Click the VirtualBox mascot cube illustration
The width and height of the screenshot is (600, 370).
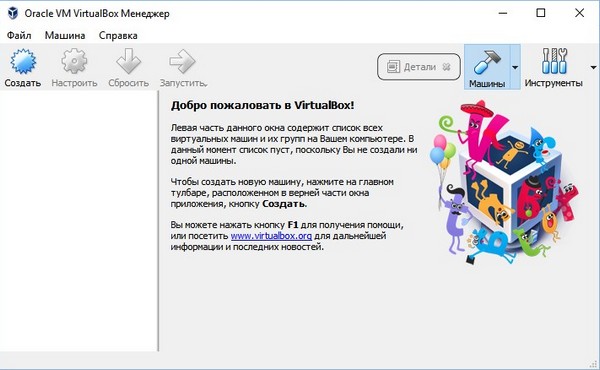coord(504,182)
